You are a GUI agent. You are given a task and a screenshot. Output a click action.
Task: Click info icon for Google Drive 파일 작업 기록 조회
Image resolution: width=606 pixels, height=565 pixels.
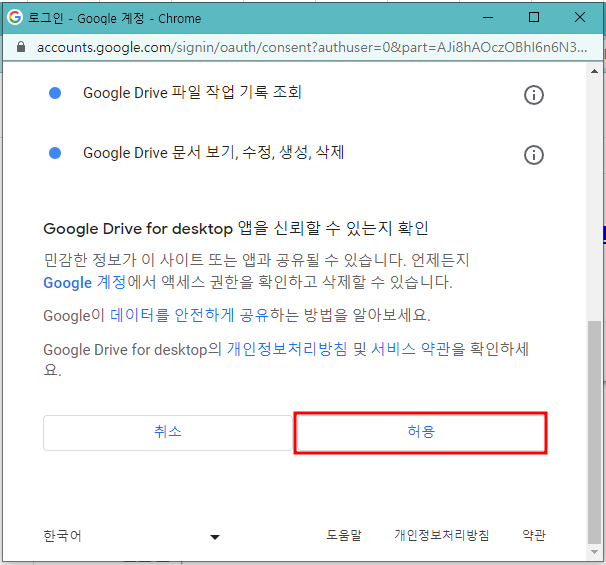[534, 95]
